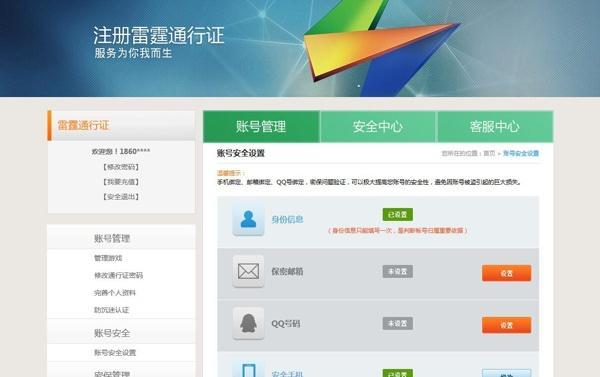The width and height of the screenshot is (600, 377).
Task: Click the identity info person icon
Action: click(248, 219)
